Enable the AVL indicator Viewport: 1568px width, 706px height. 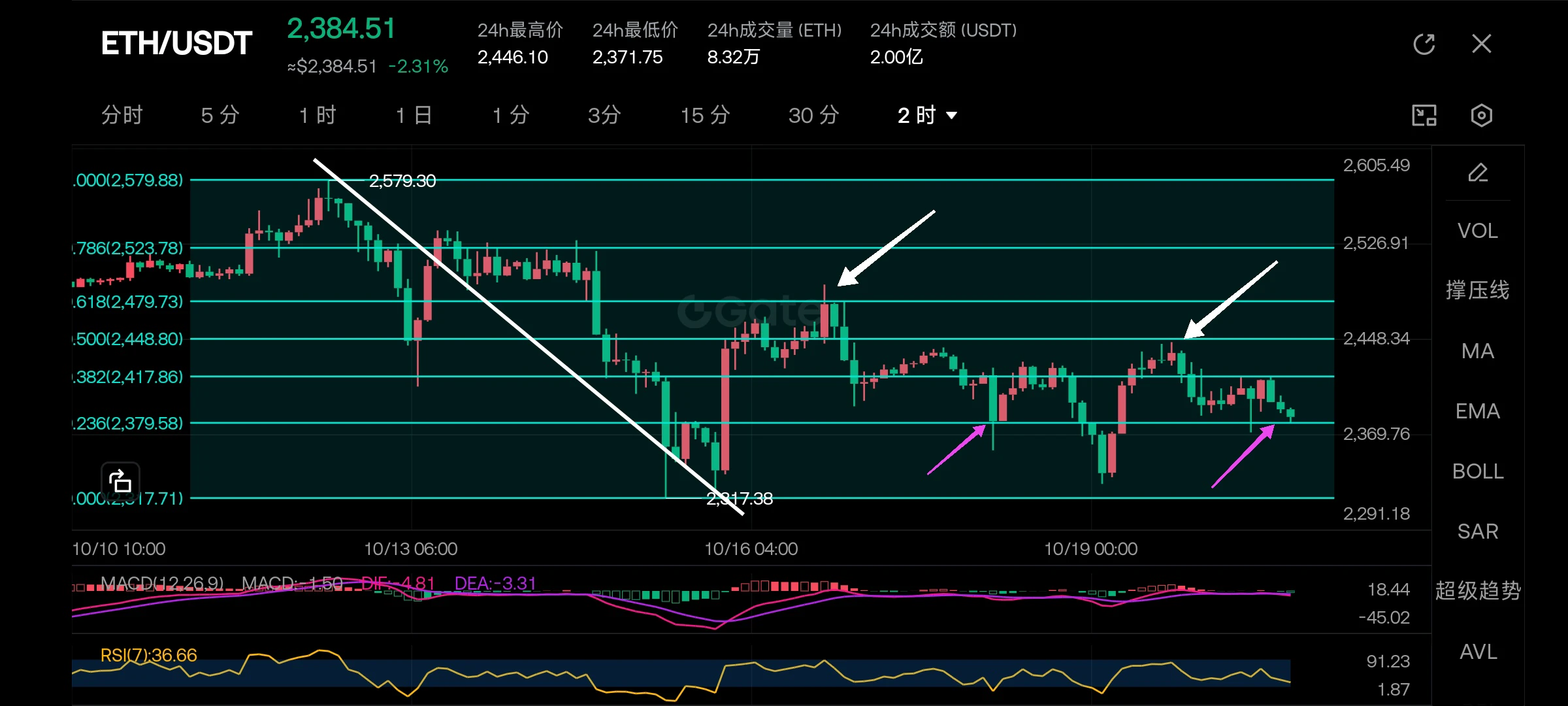[x=1478, y=652]
